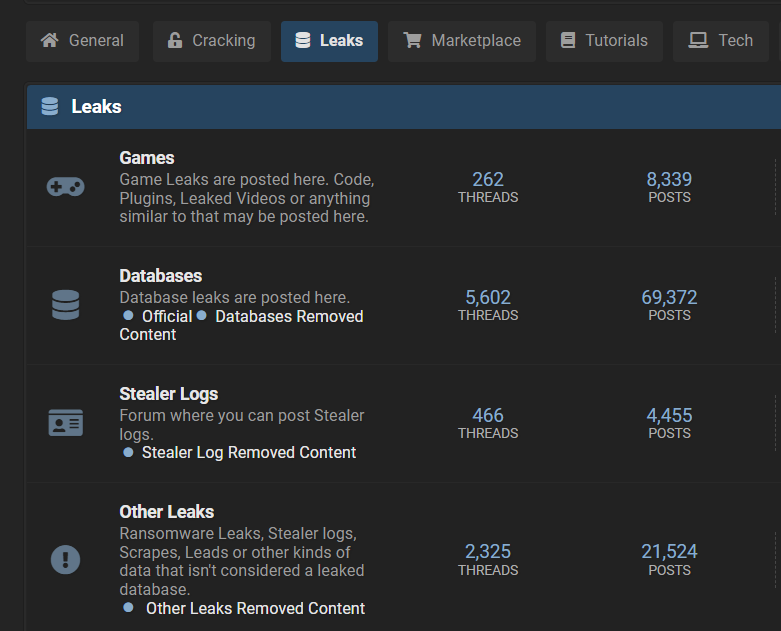The image size is (781, 631).
Task: Click the shopping cart icon on Marketplace tab
Action: pyautogui.click(x=412, y=40)
